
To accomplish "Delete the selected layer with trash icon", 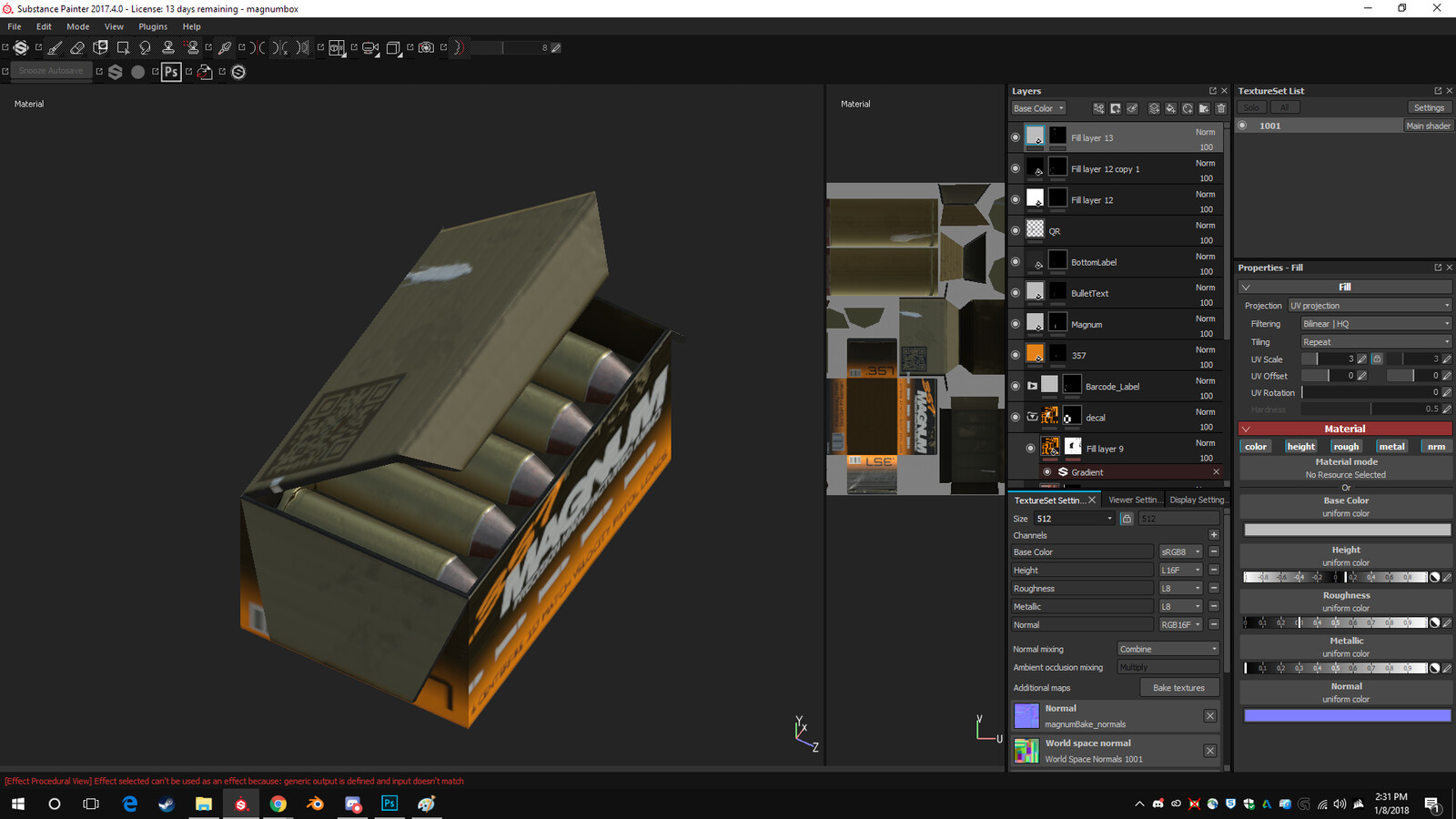I will click(1221, 108).
